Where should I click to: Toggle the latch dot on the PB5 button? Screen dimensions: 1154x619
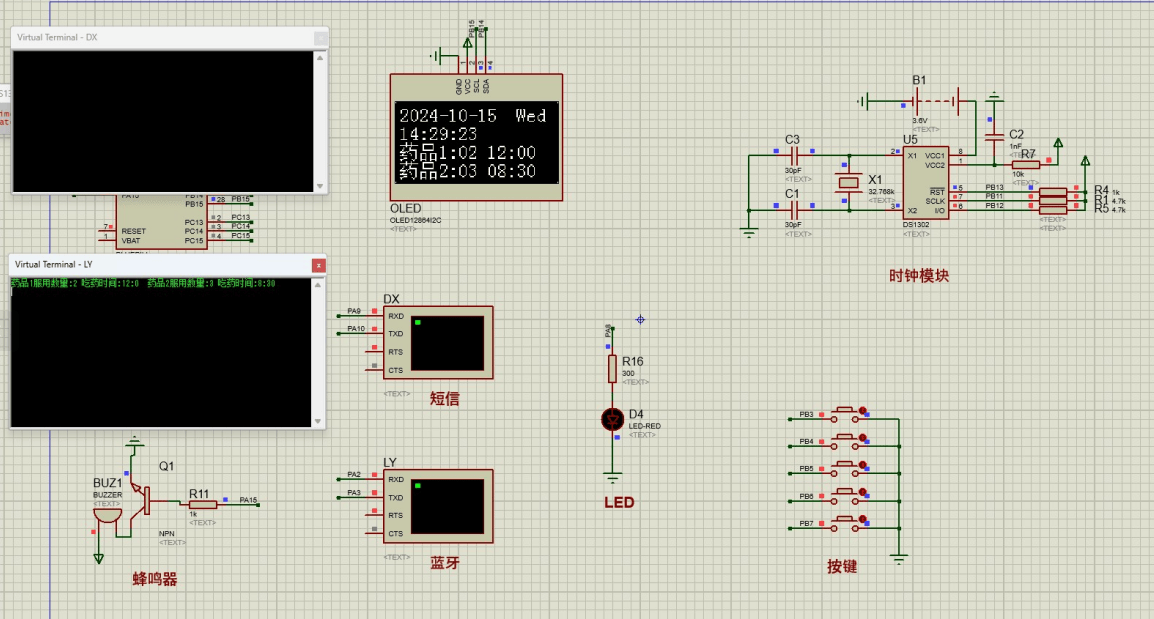[863, 463]
